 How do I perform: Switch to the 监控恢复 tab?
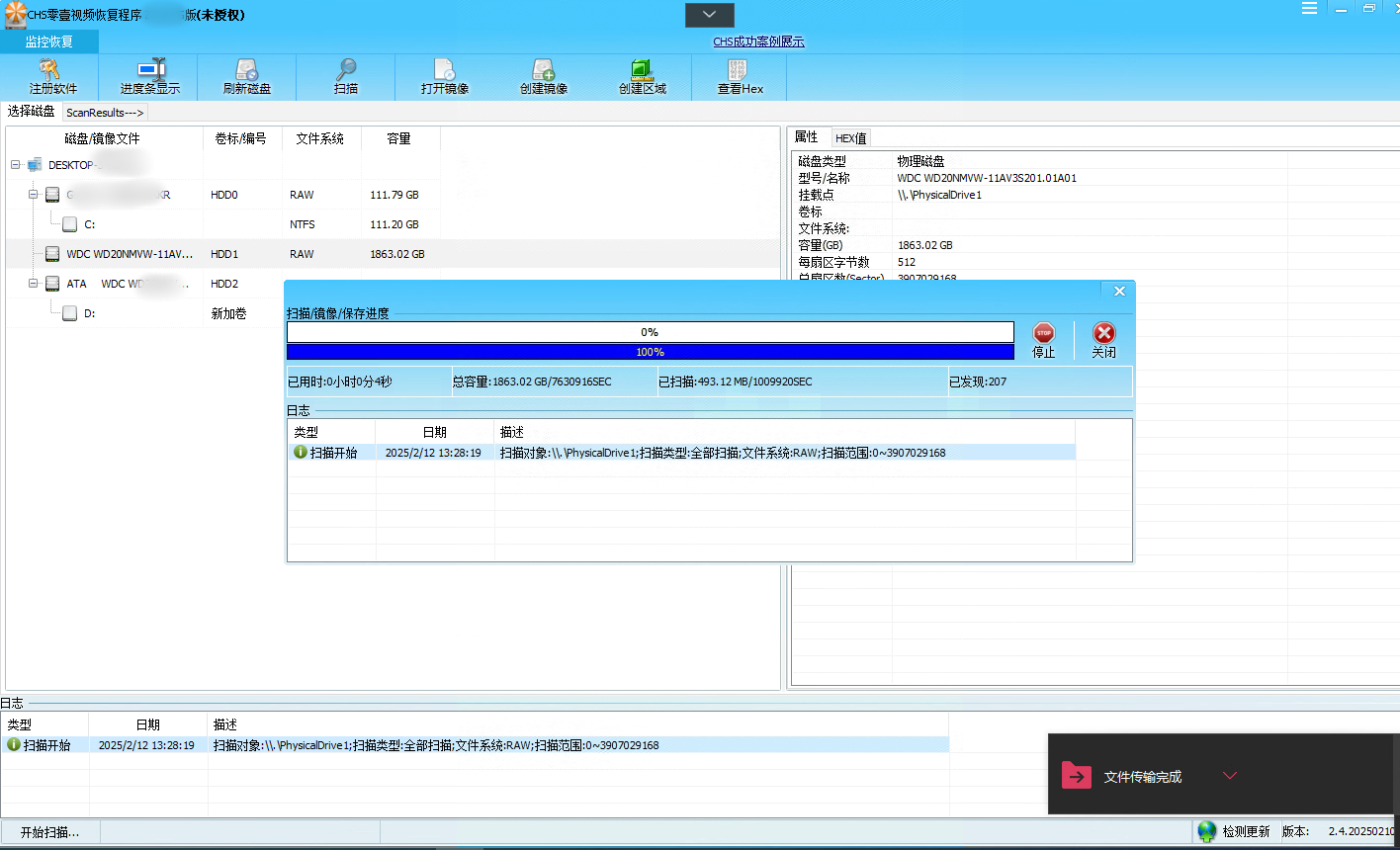click(x=49, y=42)
